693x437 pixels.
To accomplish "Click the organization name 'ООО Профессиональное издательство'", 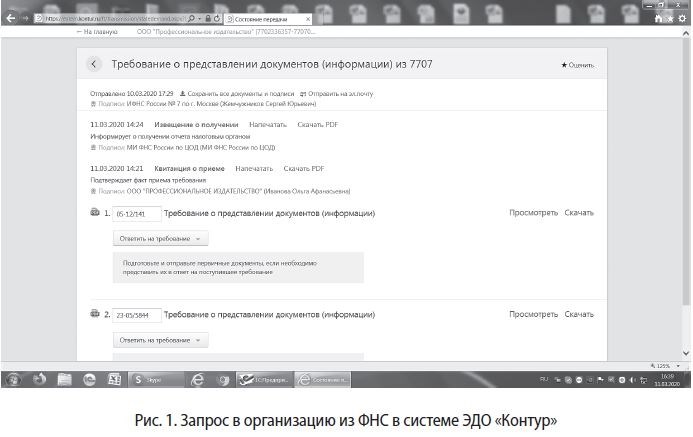I will pyautogui.click(x=225, y=32).
